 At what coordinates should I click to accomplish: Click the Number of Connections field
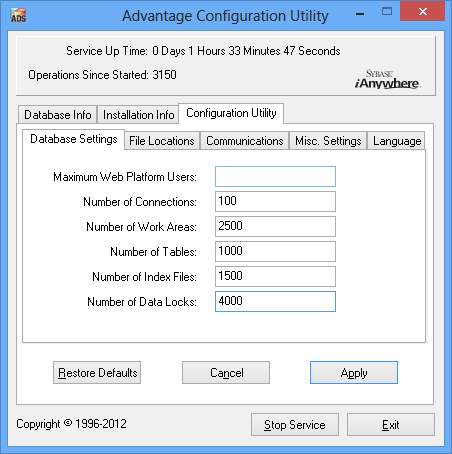click(x=275, y=201)
